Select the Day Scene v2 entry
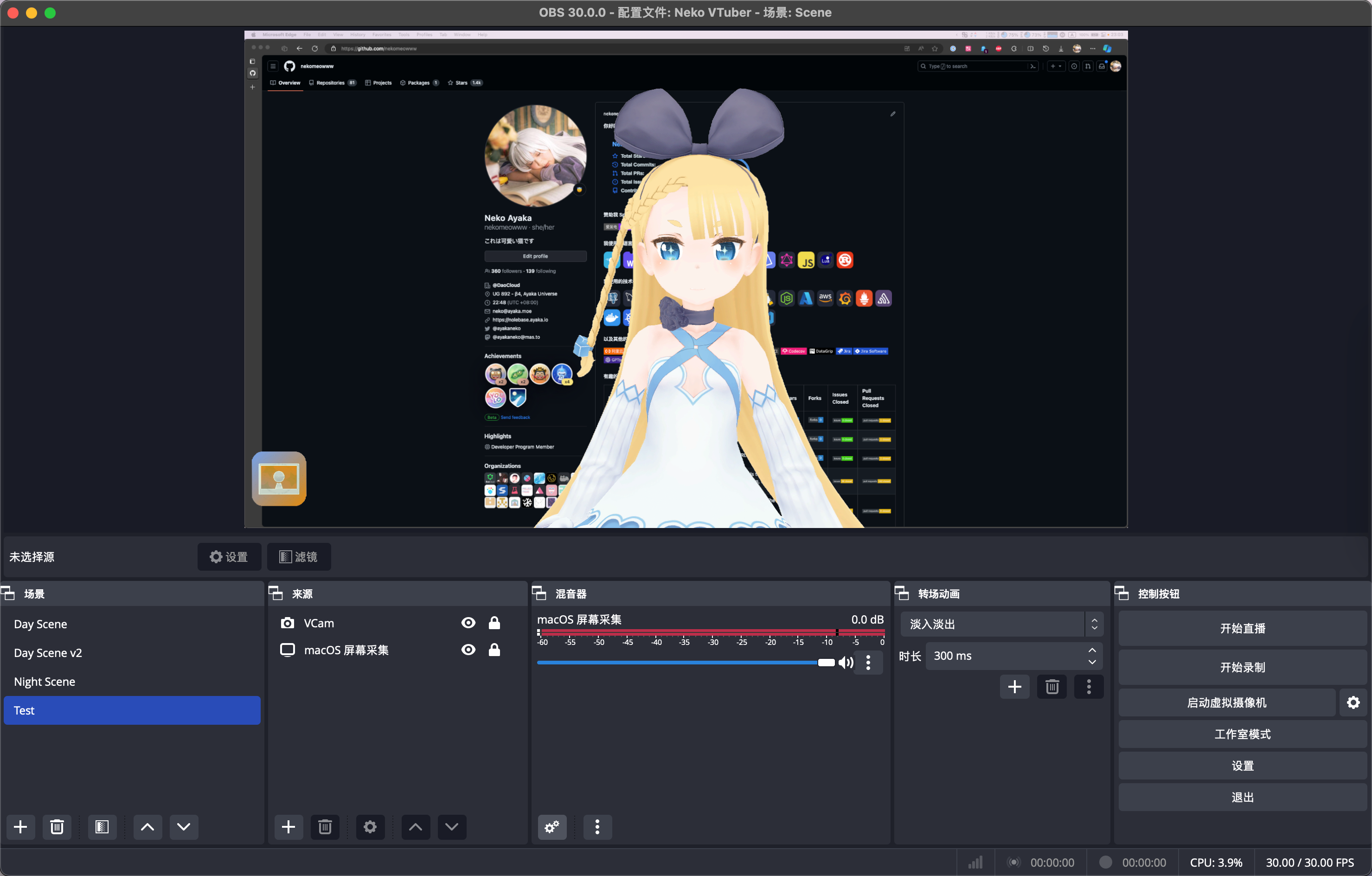The image size is (1372, 876). (x=48, y=652)
